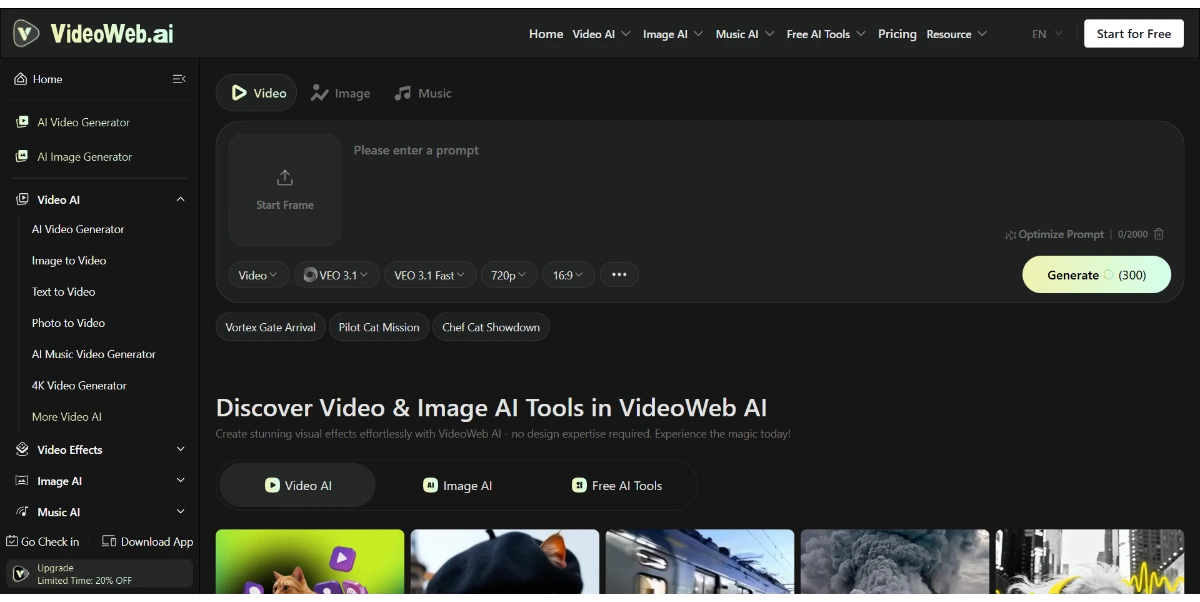1200x602 pixels.
Task: Open the VEO 3.1 Fast variant dropdown
Action: pyautogui.click(x=430, y=275)
